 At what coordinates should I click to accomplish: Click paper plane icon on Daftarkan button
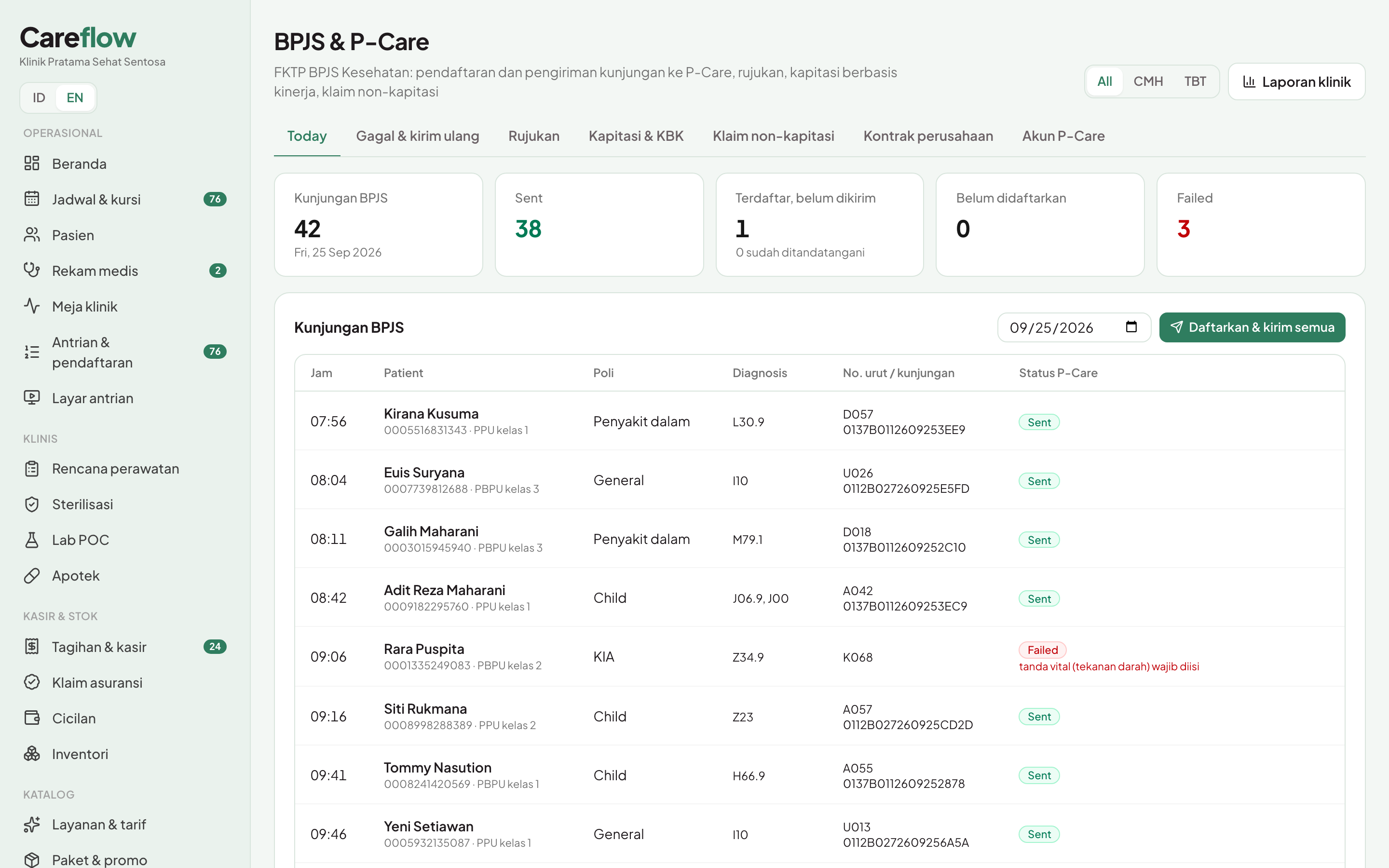tap(1177, 327)
